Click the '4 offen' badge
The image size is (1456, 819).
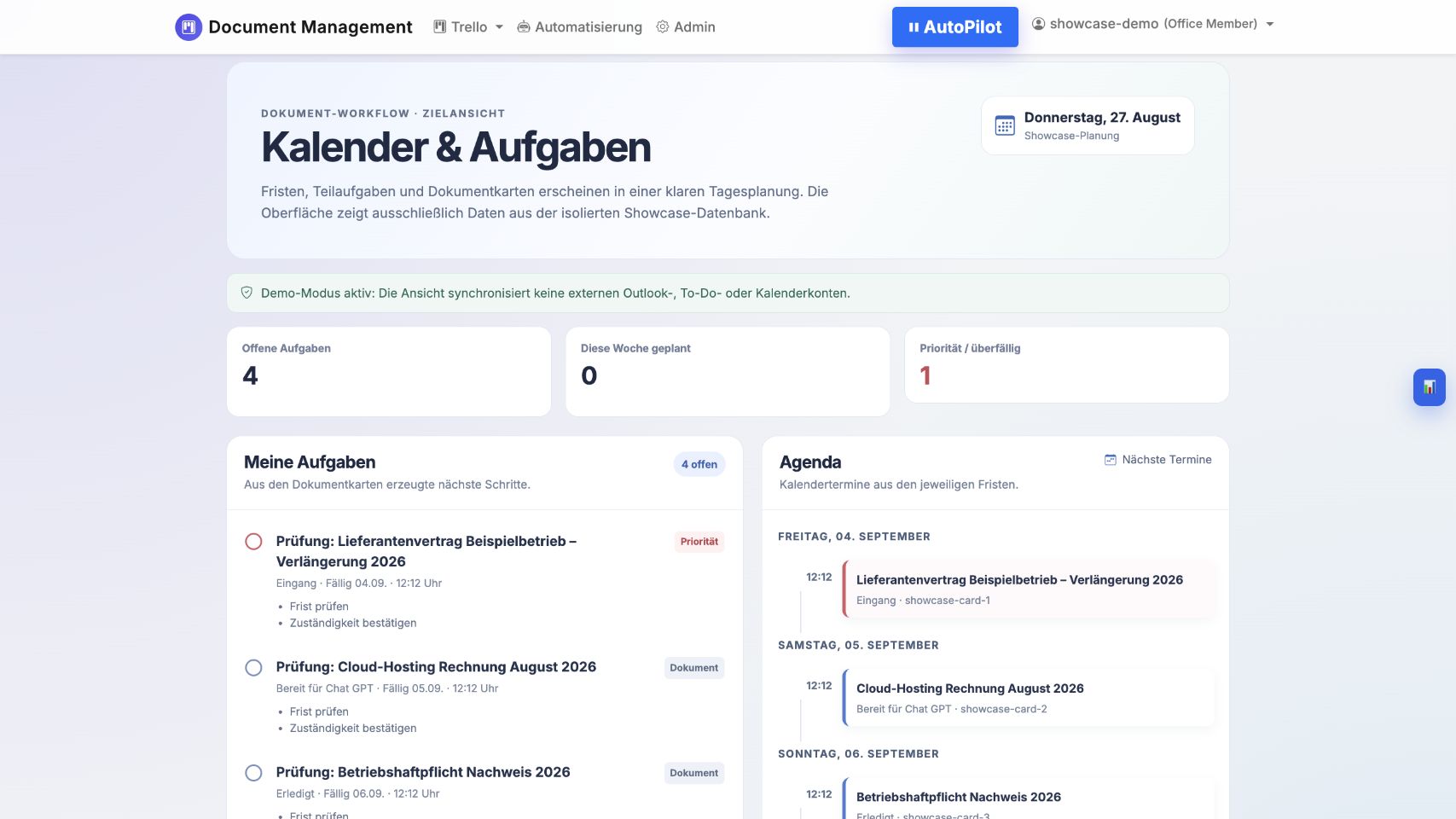[x=699, y=464]
